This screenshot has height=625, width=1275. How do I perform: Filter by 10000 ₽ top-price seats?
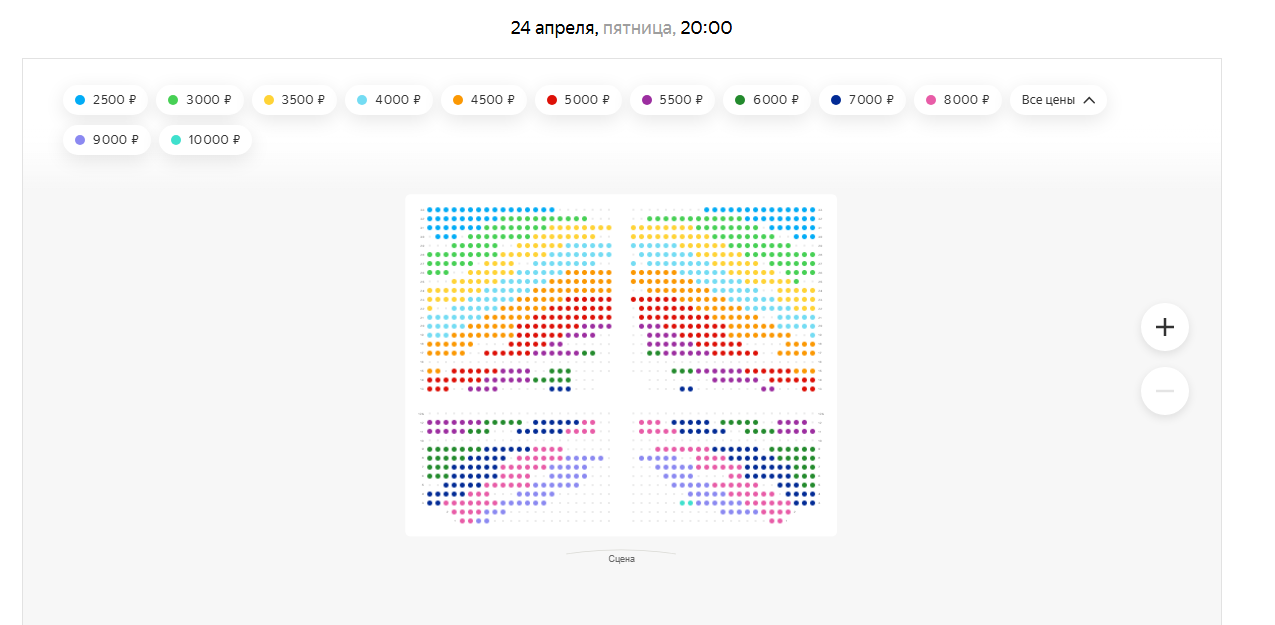(x=205, y=140)
